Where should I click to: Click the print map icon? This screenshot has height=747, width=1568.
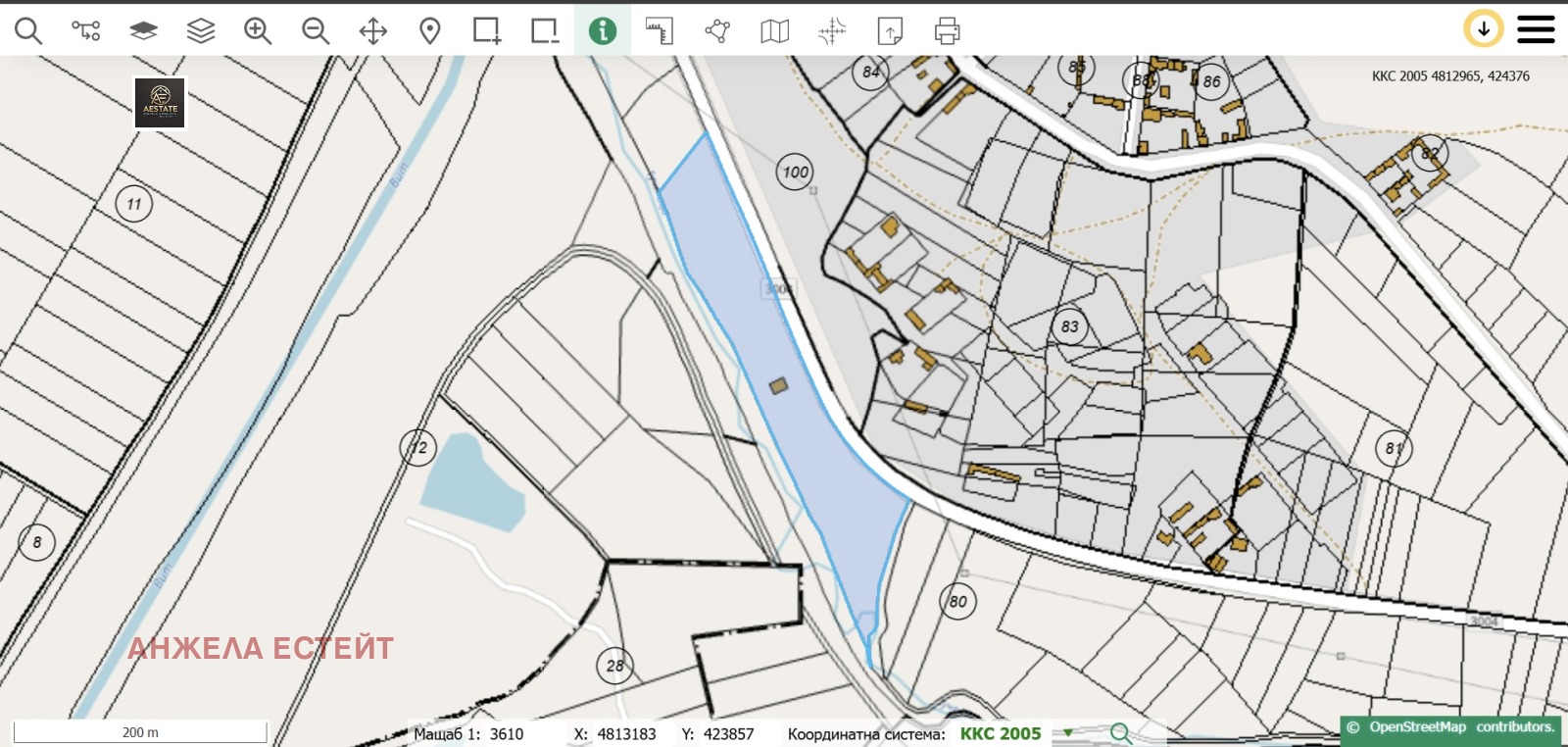[x=947, y=31]
